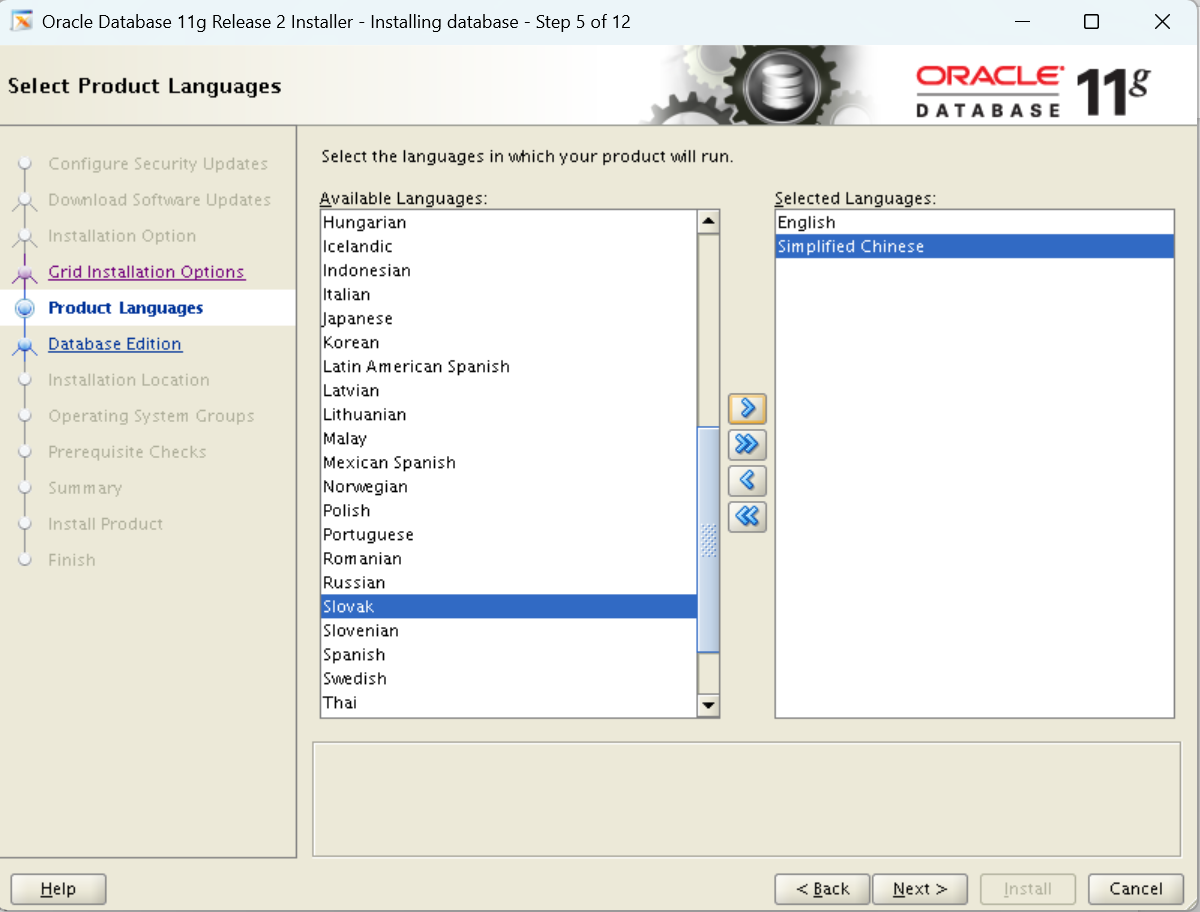The width and height of the screenshot is (1200, 912).
Task: Remove all languages with double-left arrow
Action: tap(747, 516)
